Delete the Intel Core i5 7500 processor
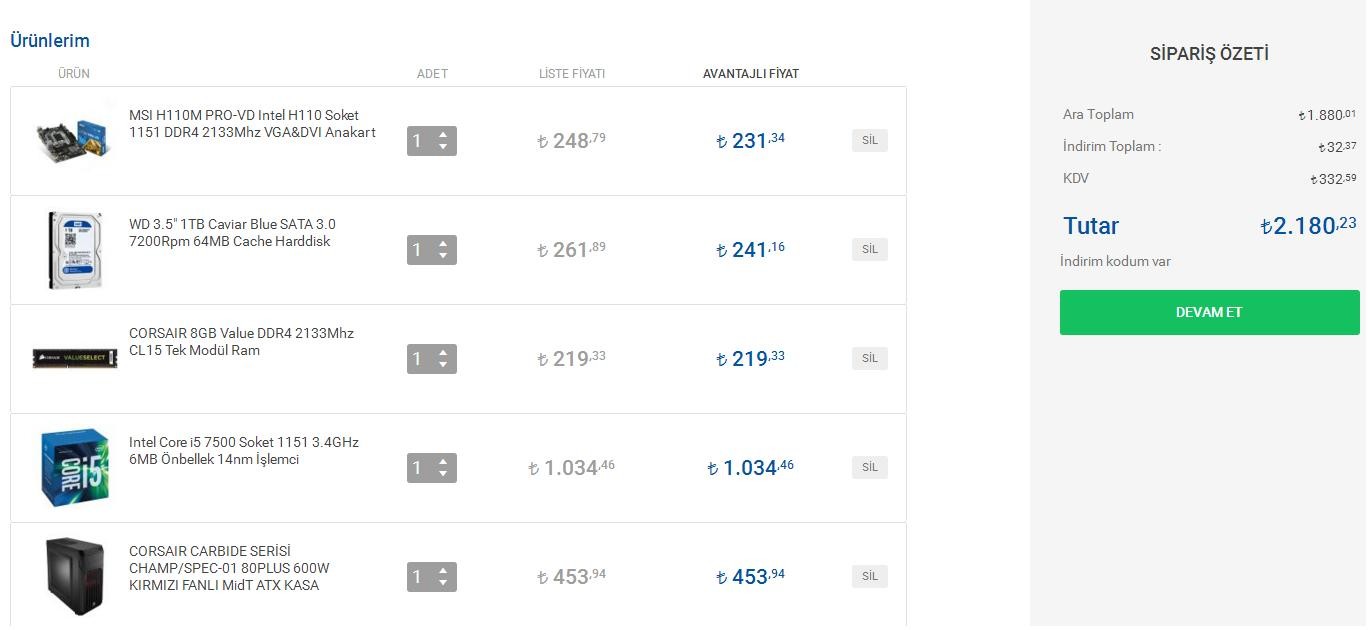Viewport: 1368px width, 630px height. click(x=870, y=467)
